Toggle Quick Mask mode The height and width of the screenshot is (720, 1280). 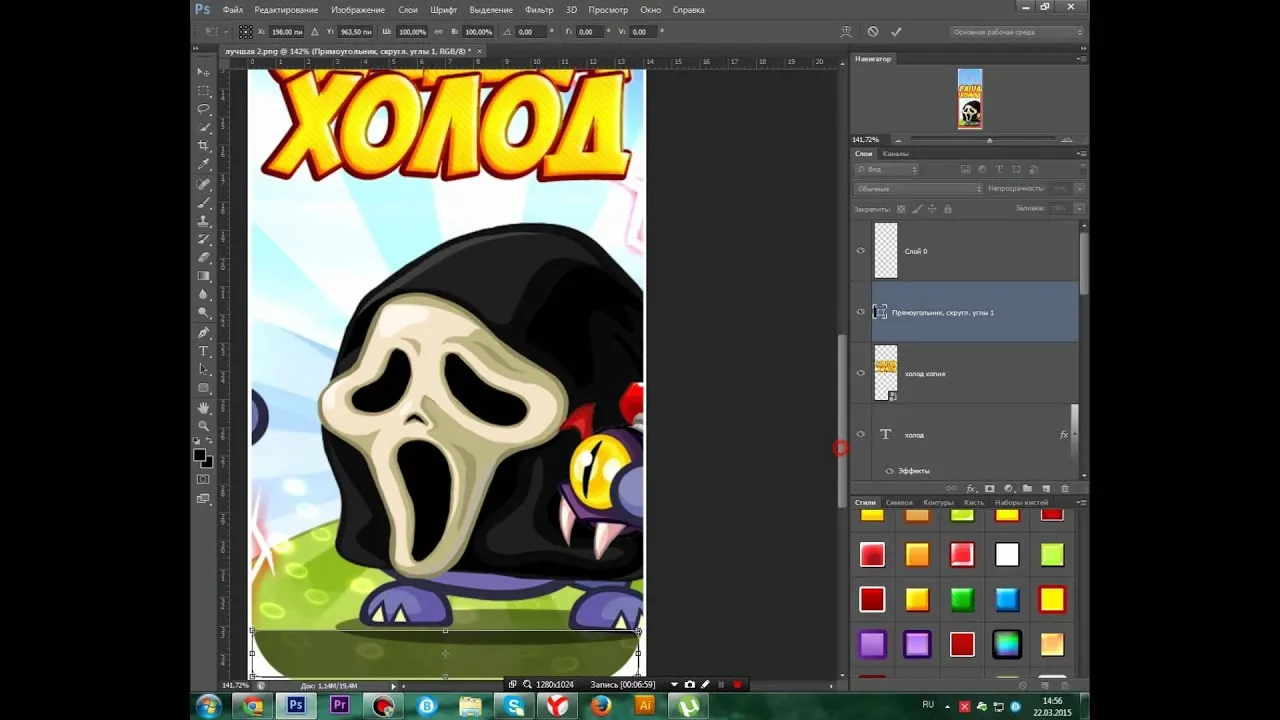click(x=204, y=479)
